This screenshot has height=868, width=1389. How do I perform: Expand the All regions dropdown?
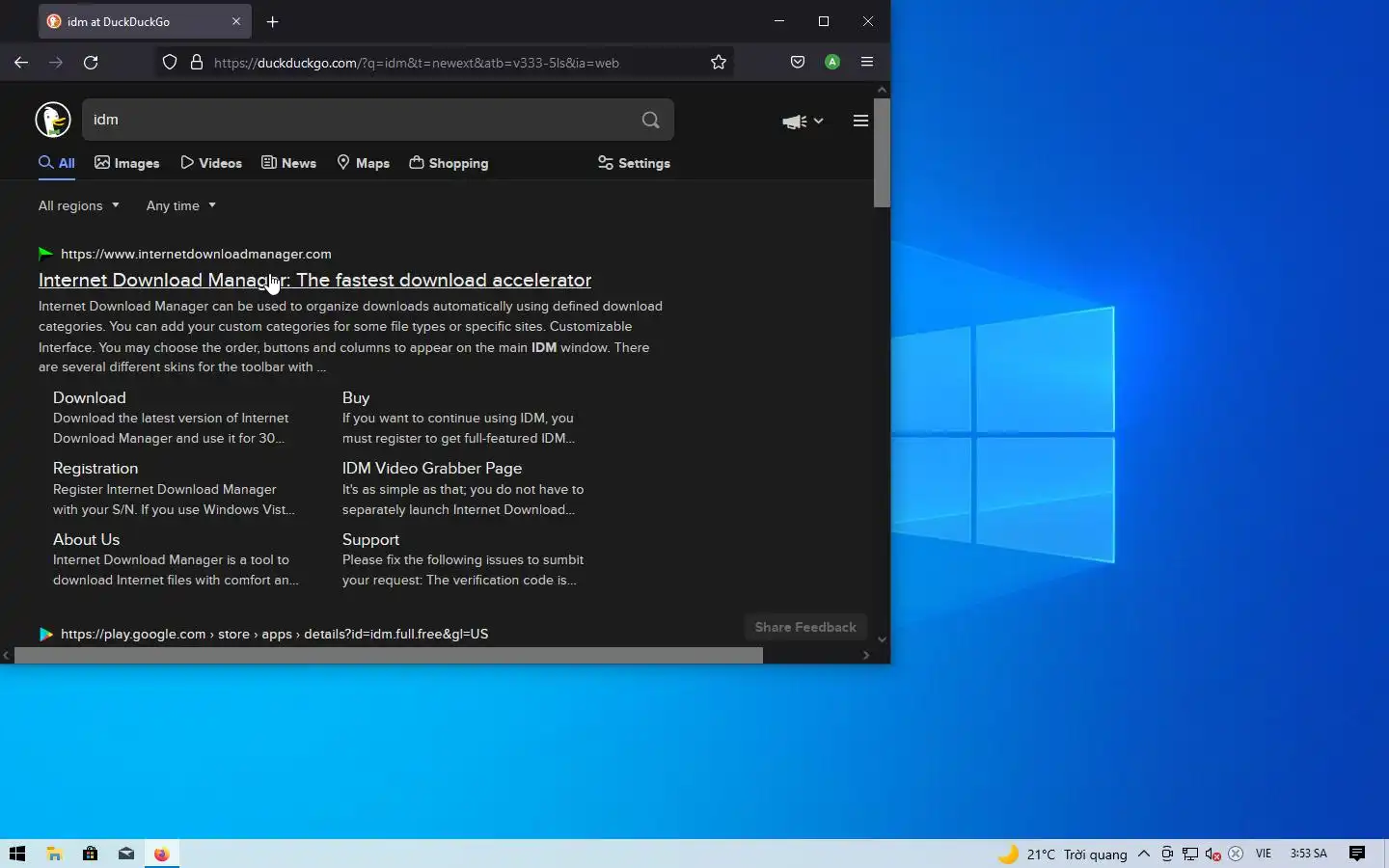coord(79,205)
